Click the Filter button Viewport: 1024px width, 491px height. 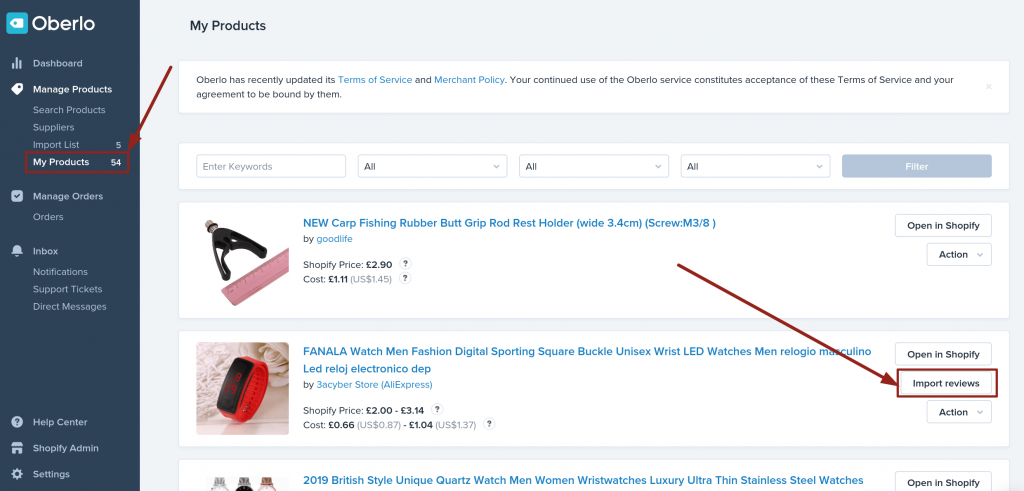point(917,166)
